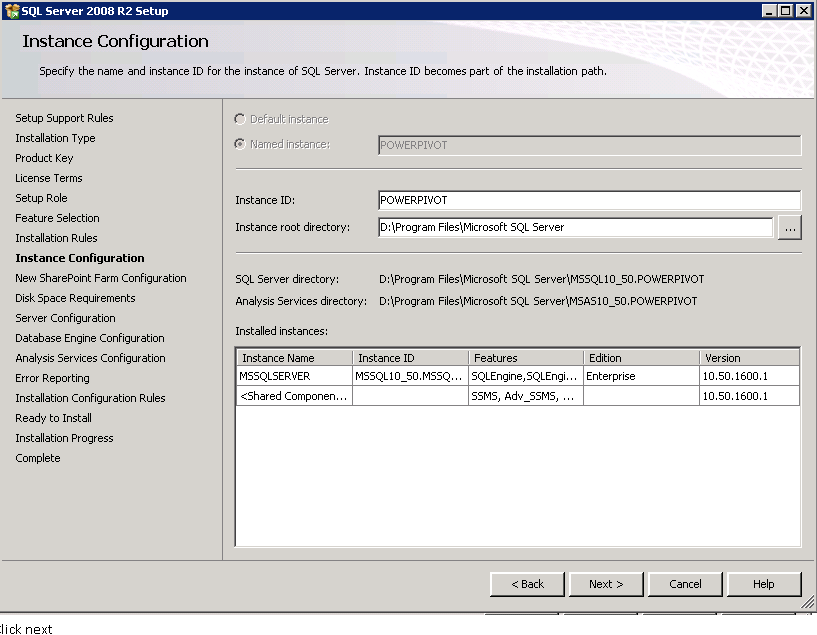The width and height of the screenshot is (817, 635).
Task: Select the MSSQLSERVER instance row
Action: coord(518,376)
